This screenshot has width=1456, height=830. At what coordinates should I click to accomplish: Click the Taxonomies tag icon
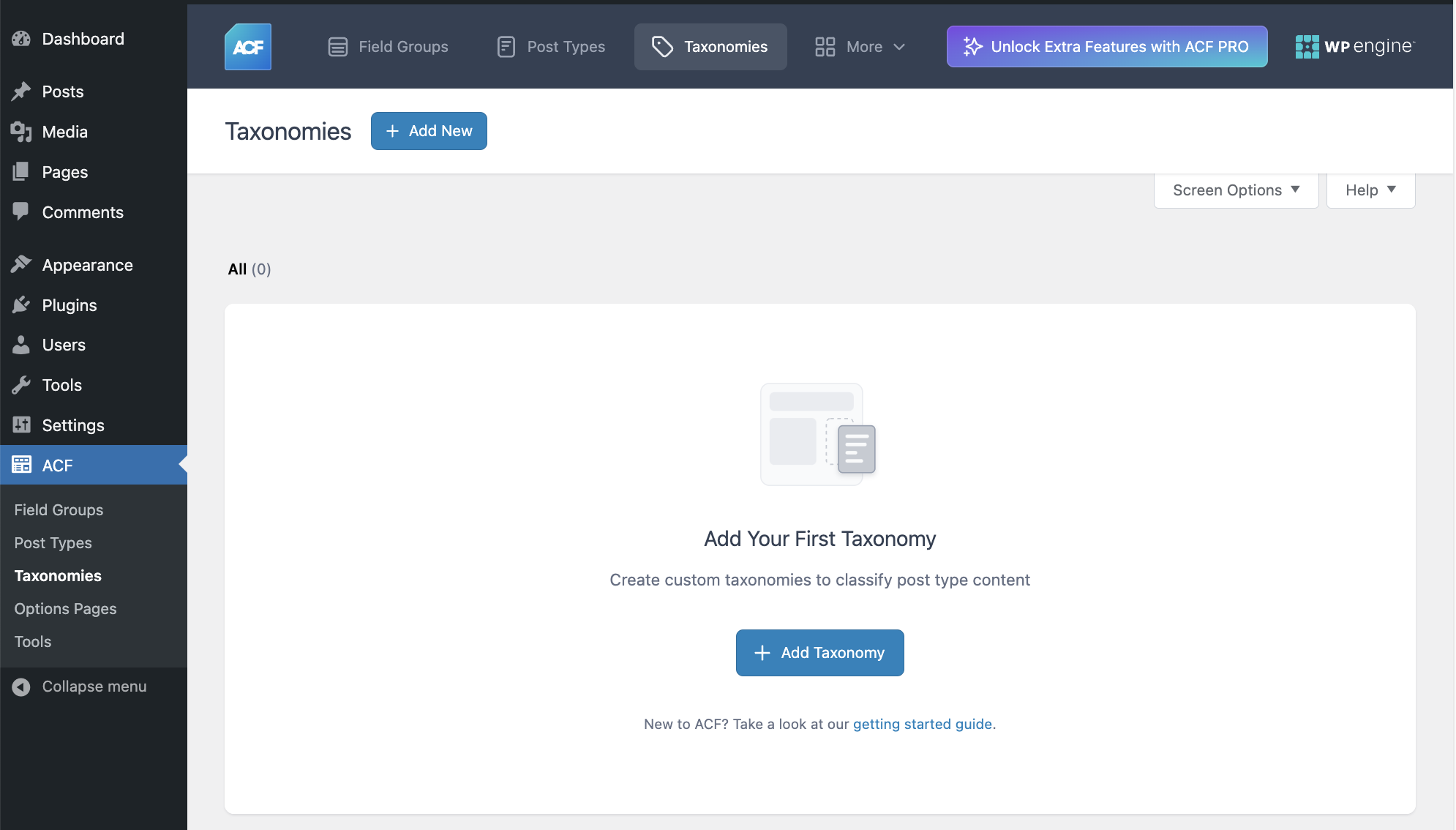[662, 46]
